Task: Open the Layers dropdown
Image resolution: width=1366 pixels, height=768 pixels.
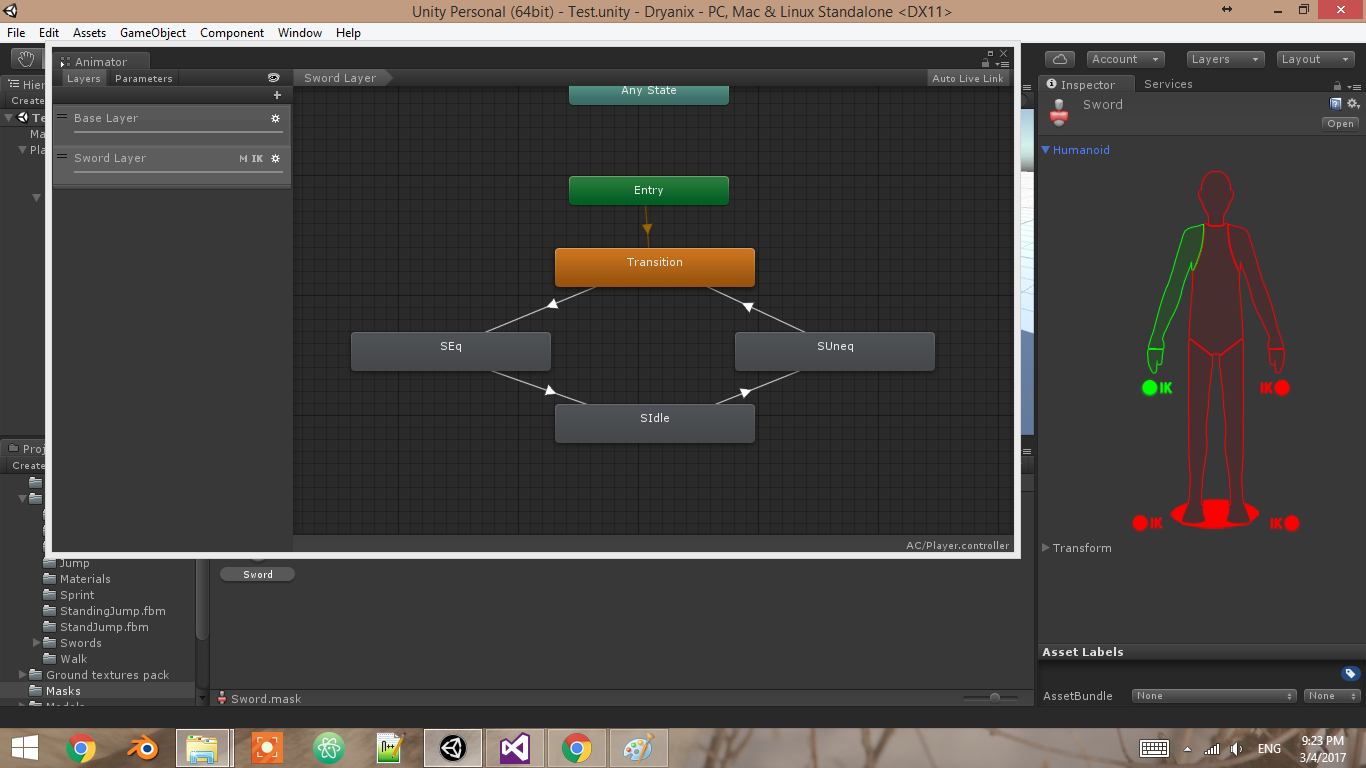Action: pyautogui.click(x=1226, y=59)
